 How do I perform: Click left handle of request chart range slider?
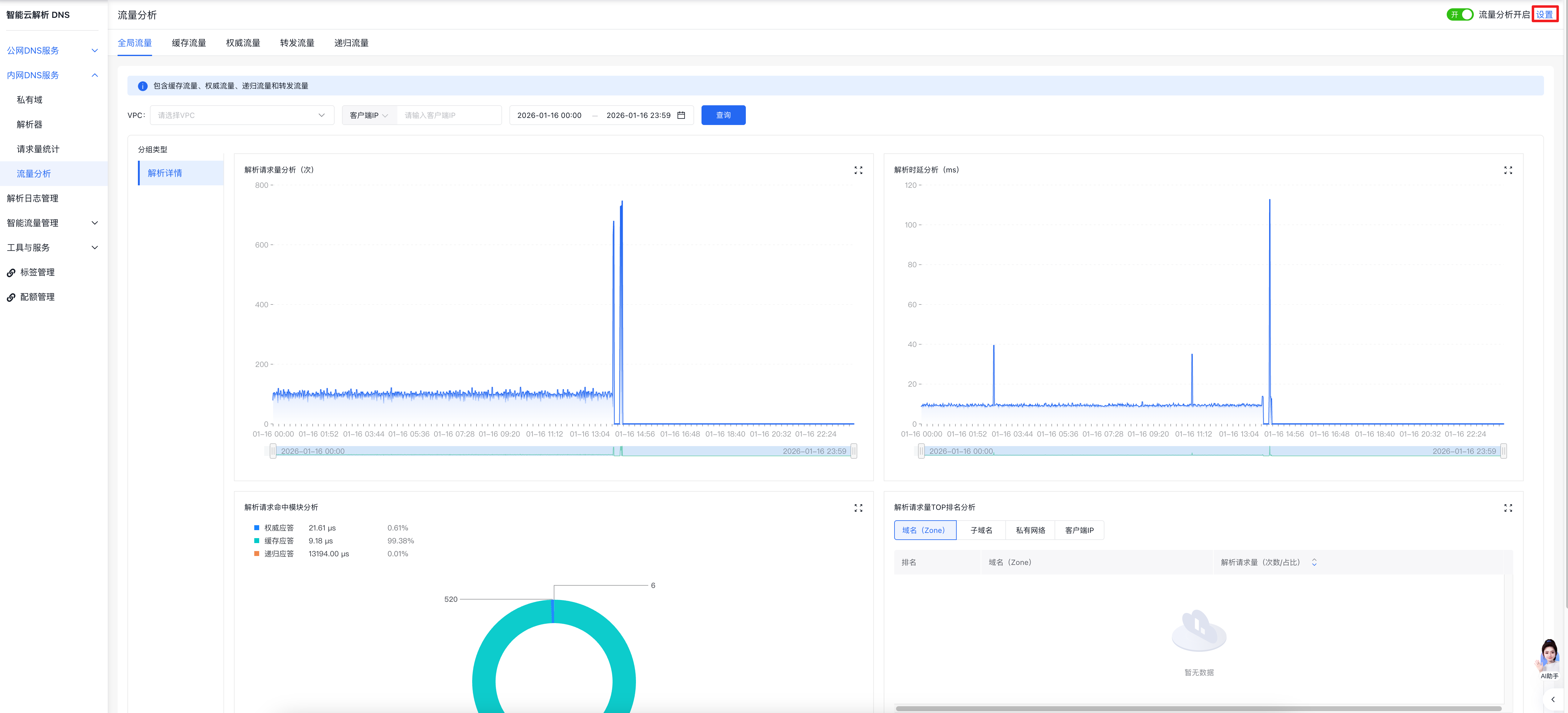tap(273, 451)
